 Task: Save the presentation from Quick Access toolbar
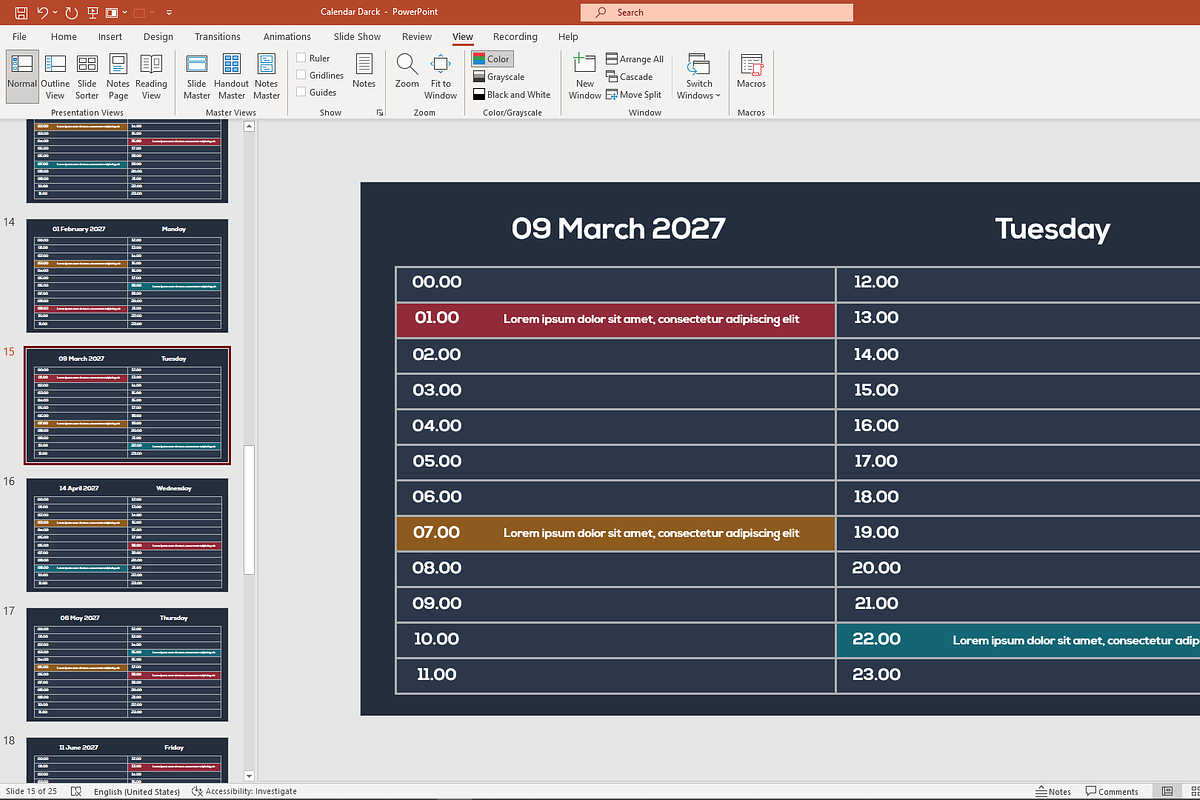(x=22, y=13)
